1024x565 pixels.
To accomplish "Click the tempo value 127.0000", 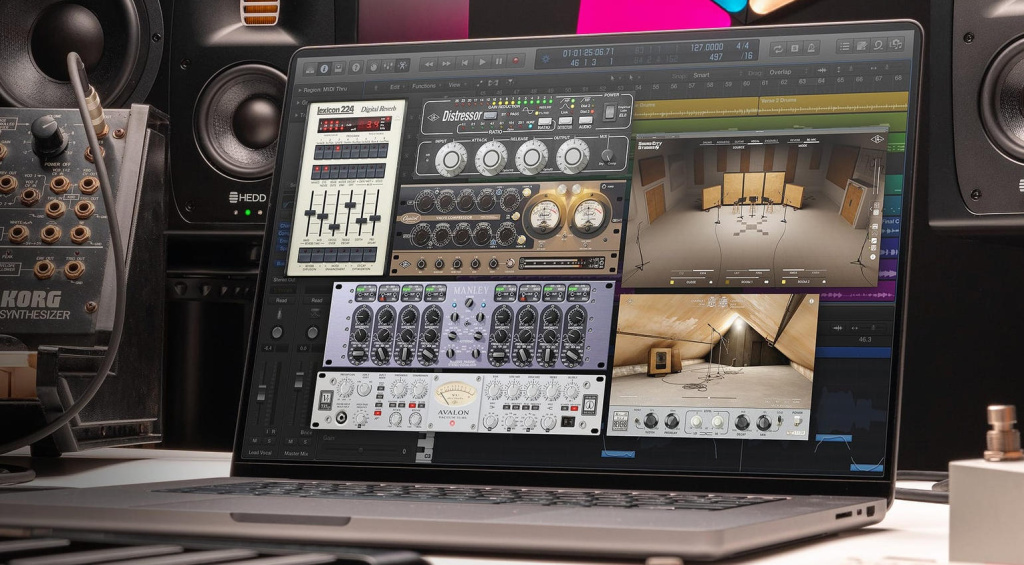I will point(706,47).
